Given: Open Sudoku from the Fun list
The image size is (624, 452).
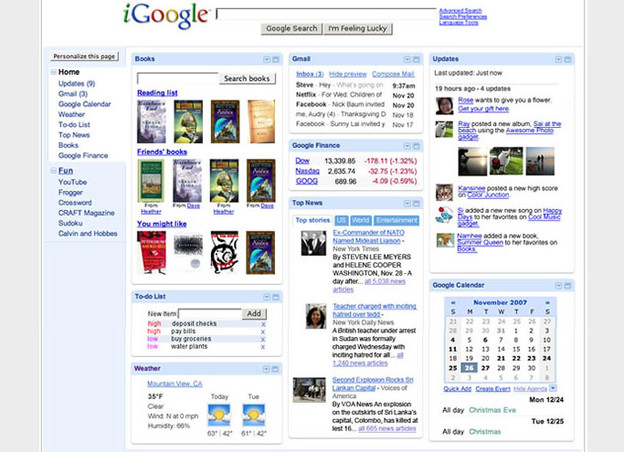Looking at the screenshot, I should 70,223.
